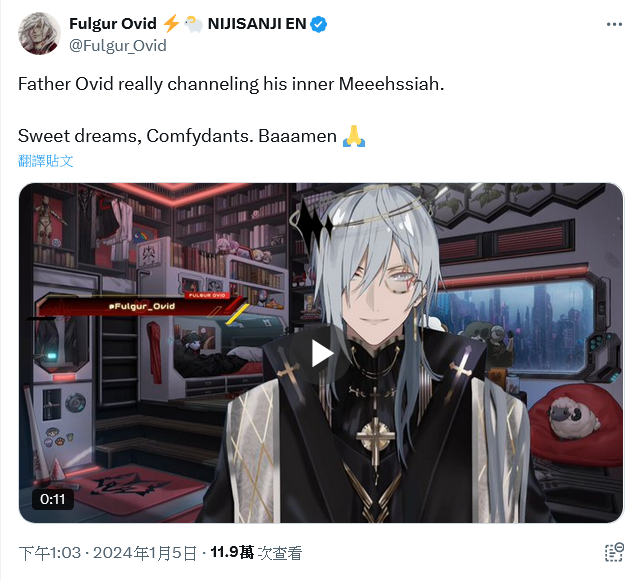Click the NIJISANJI EN text in header

[x=257, y=24]
